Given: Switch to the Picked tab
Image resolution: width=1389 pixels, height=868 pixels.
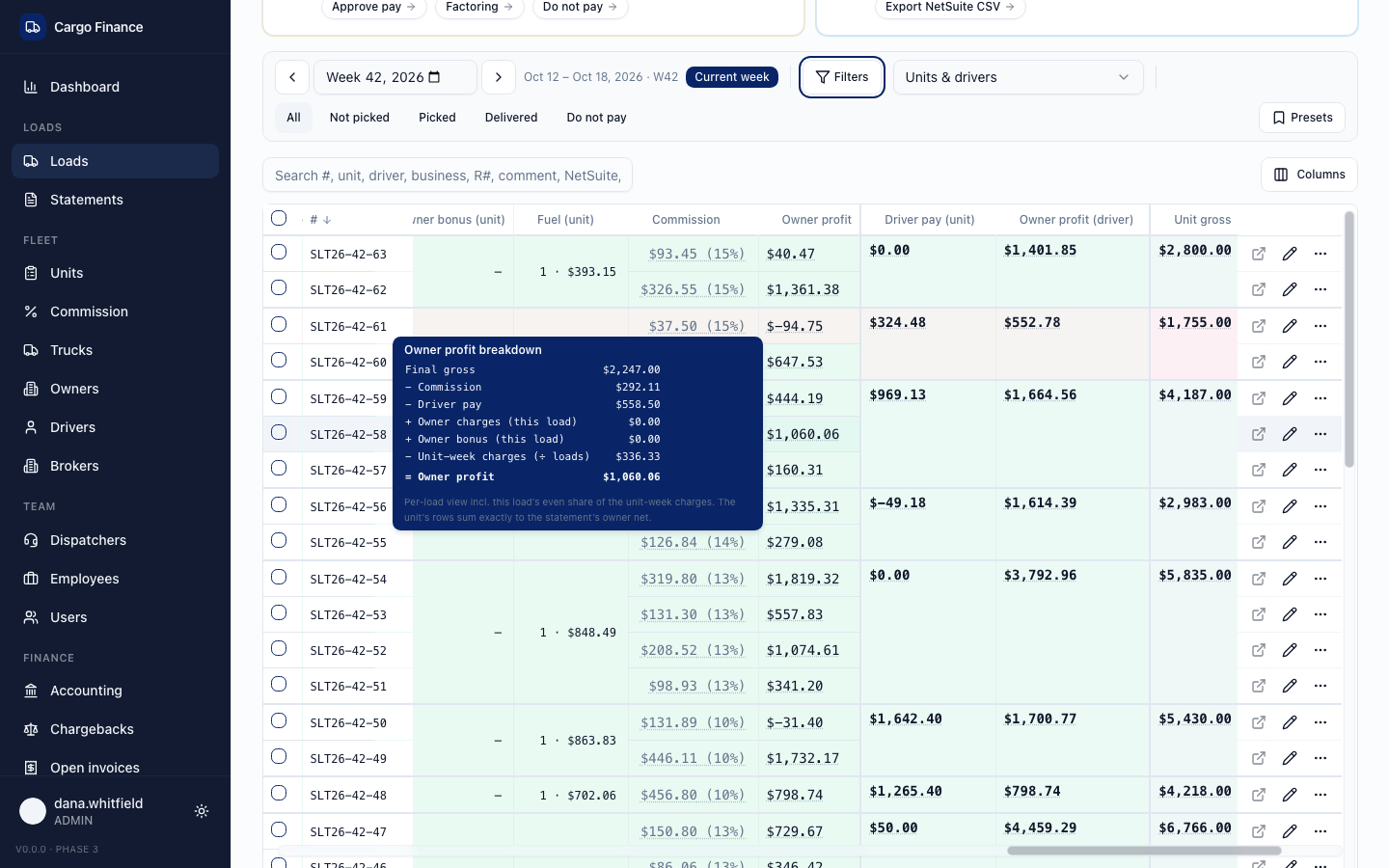Looking at the screenshot, I should [437, 118].
